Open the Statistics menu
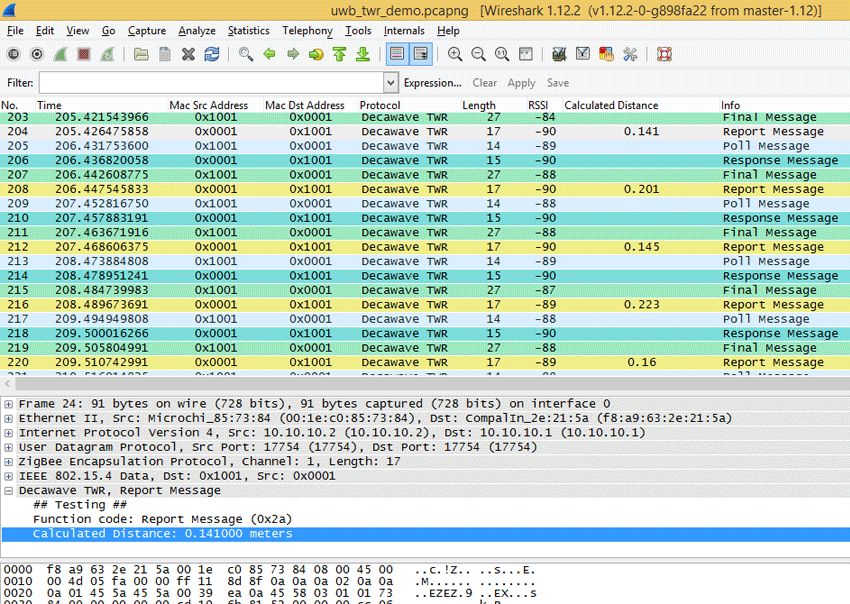Image resolution: width=850 pixels, height=604 pixels. tap(248, 31)
